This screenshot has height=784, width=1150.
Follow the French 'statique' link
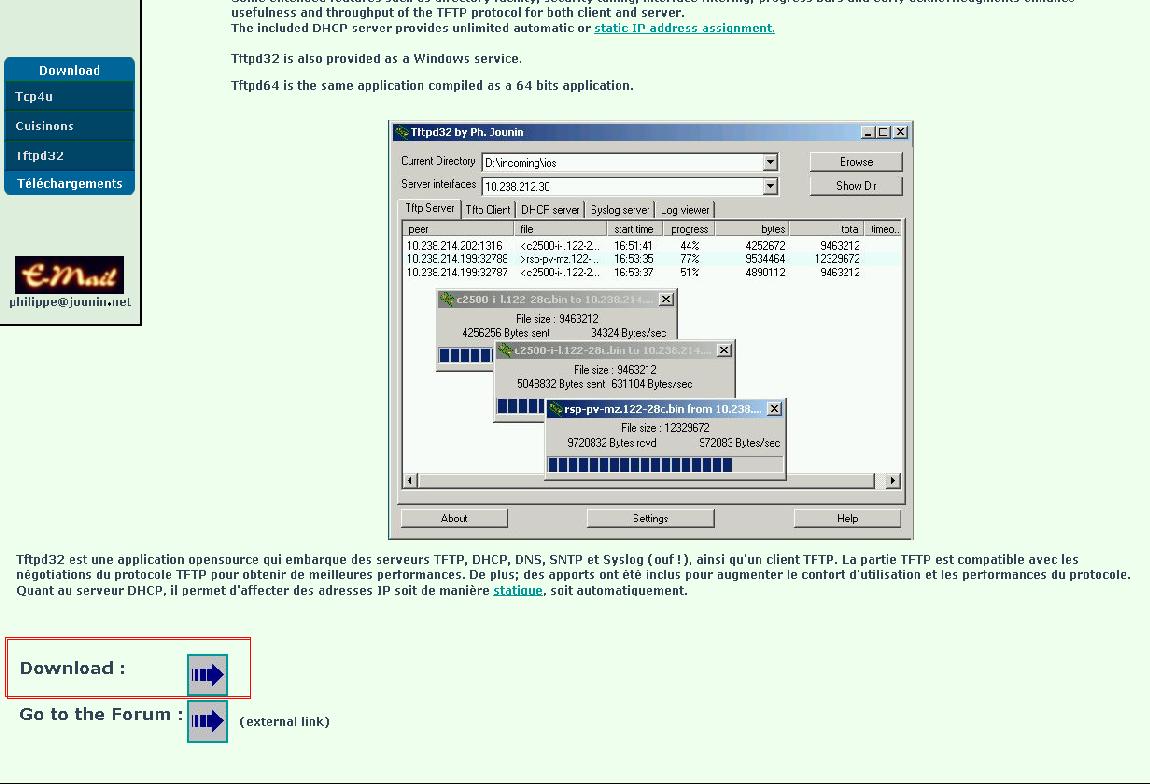point(518,590)
